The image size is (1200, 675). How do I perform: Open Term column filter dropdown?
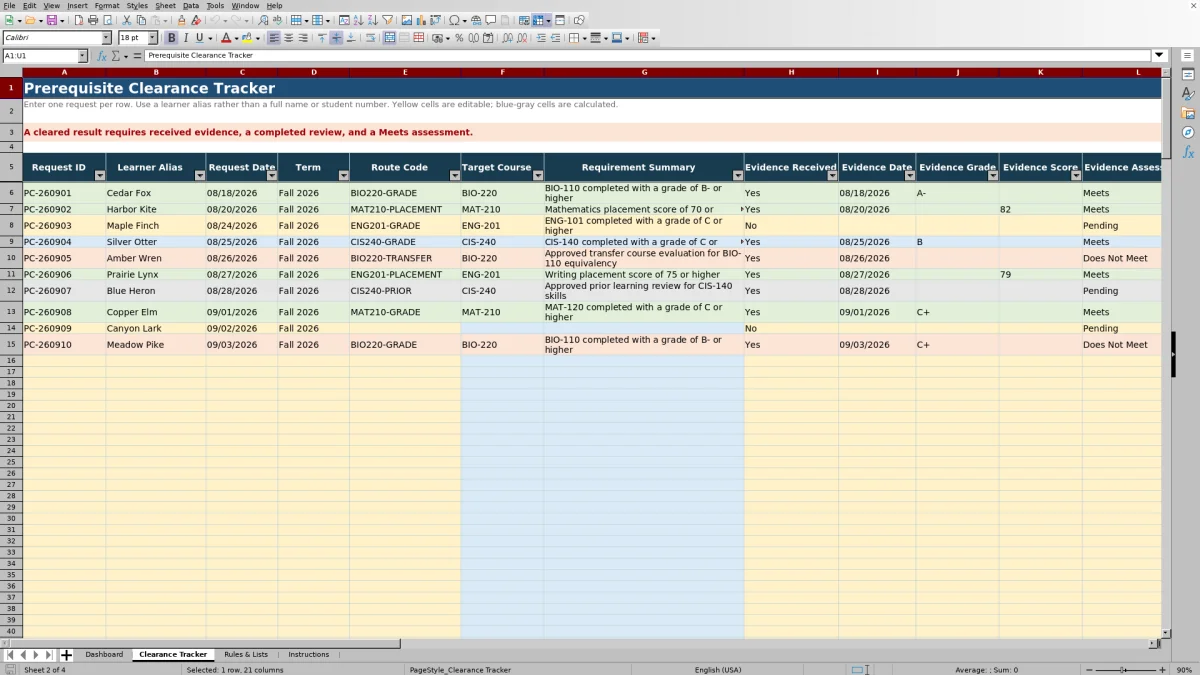[x=342, y=175]
